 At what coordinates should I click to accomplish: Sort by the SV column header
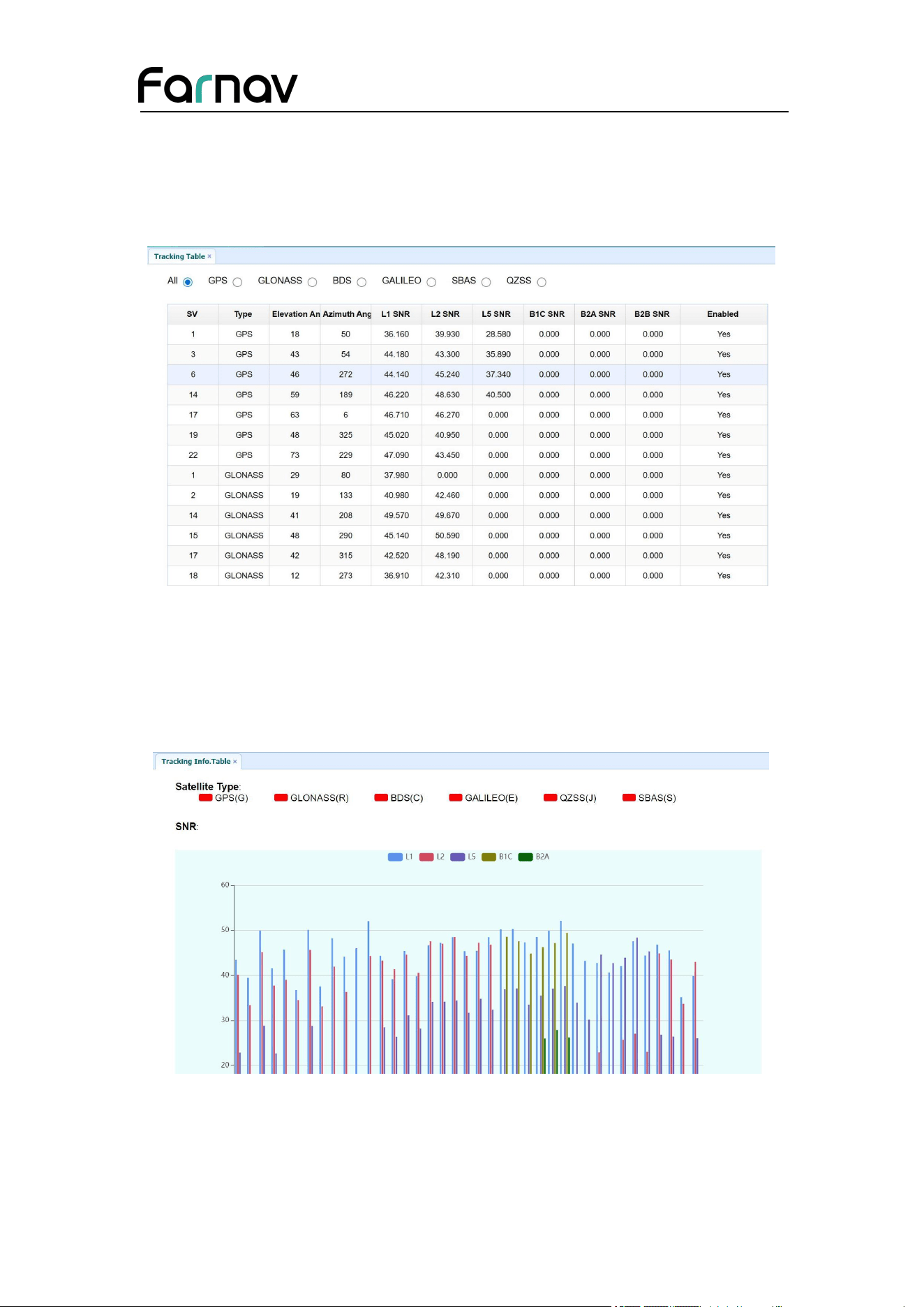coord(193,314)
